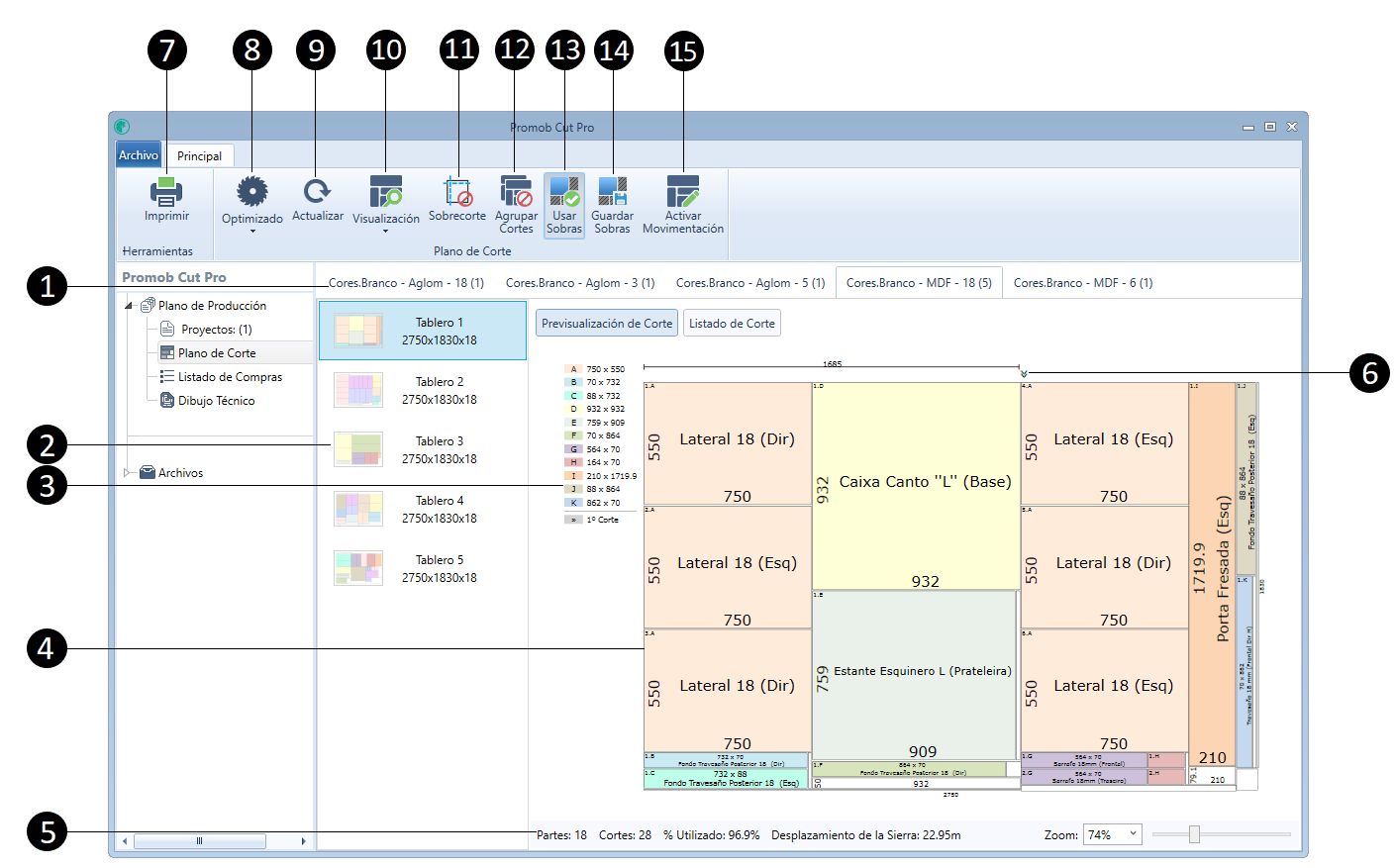Open tab Cores.Branco - MDF - 6 (1)
The image size is (1395, 868).
coord(1083,283)
